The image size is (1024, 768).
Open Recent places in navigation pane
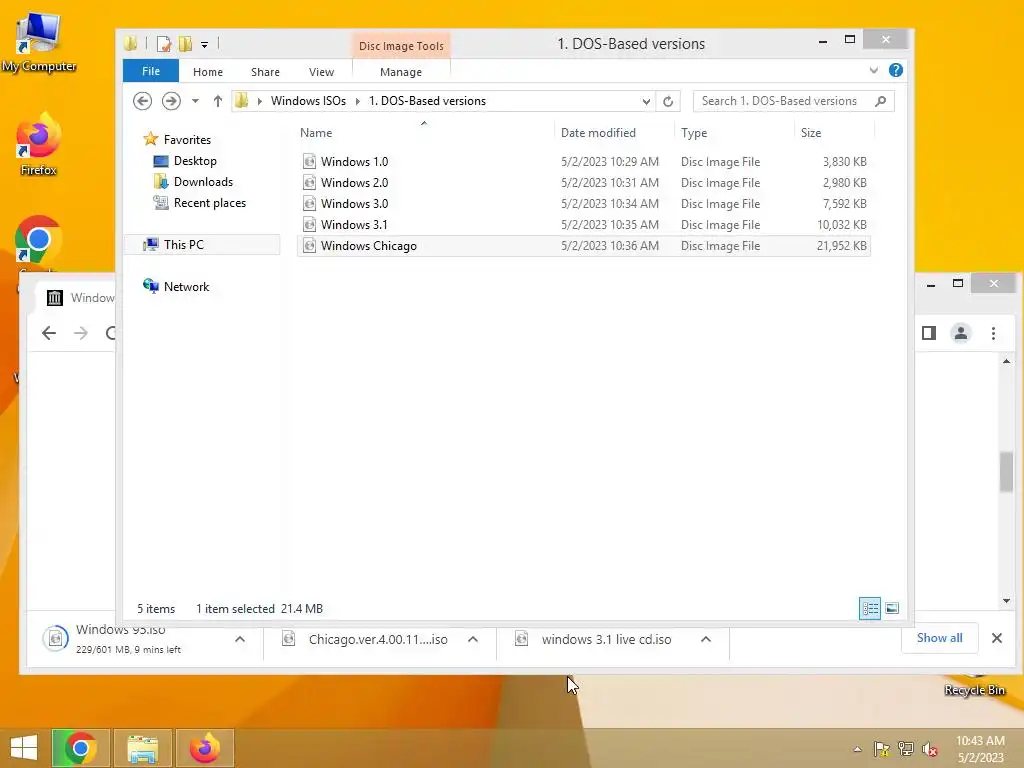click(x=209, y=203)
